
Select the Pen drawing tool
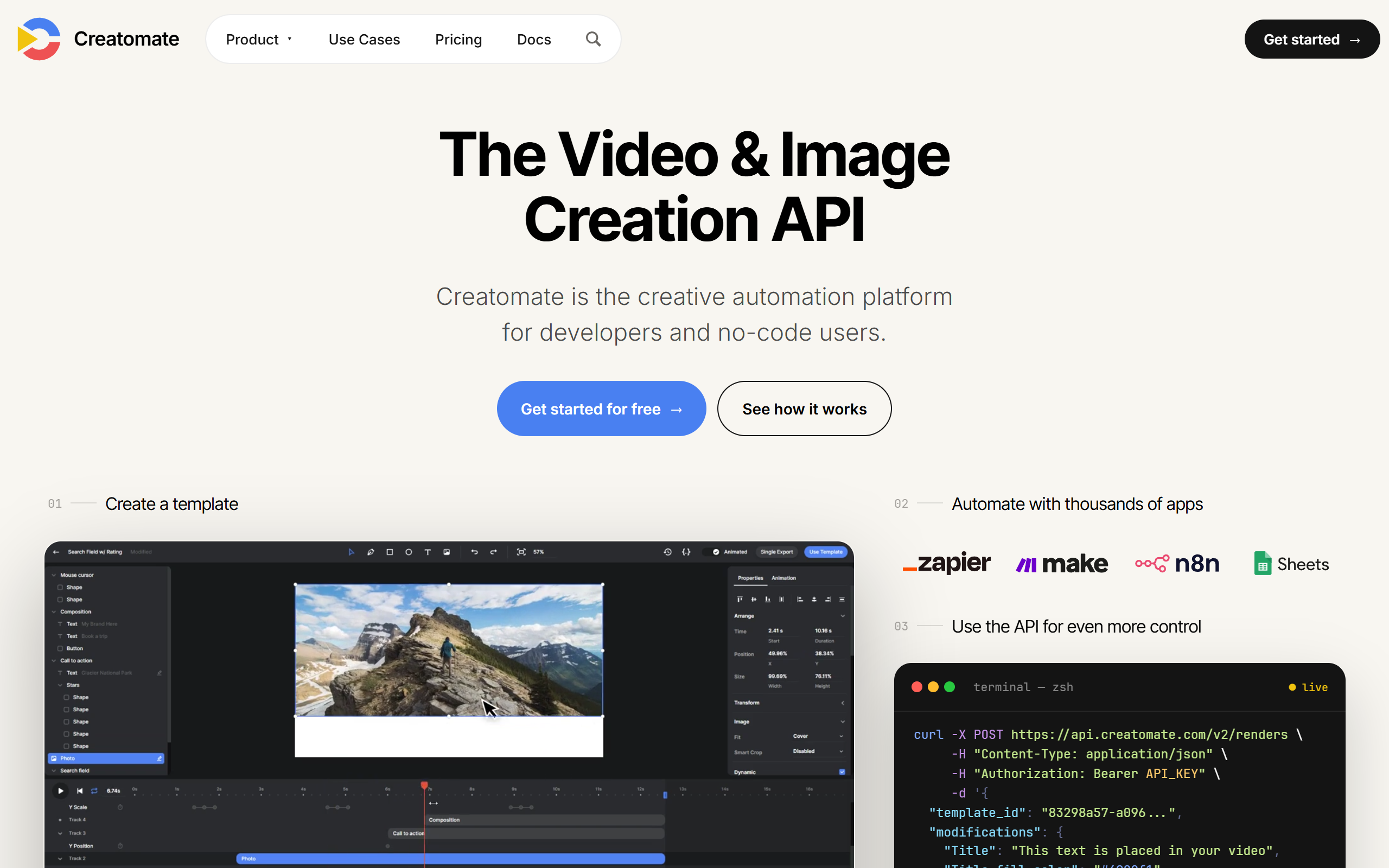point(371,552)
